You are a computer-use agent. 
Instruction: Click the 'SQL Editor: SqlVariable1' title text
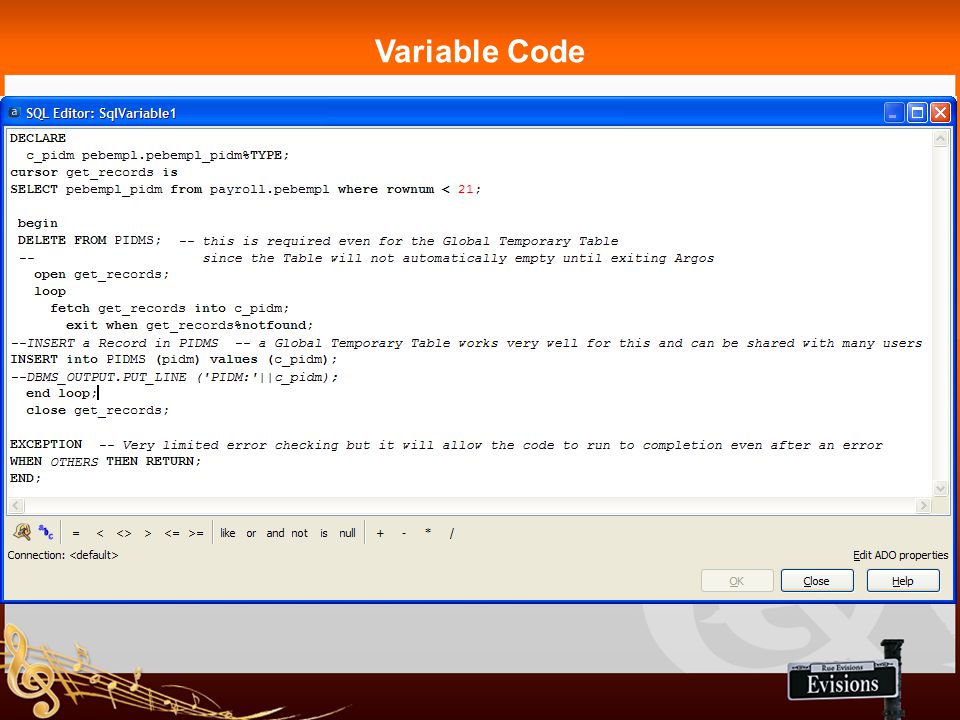101,113
